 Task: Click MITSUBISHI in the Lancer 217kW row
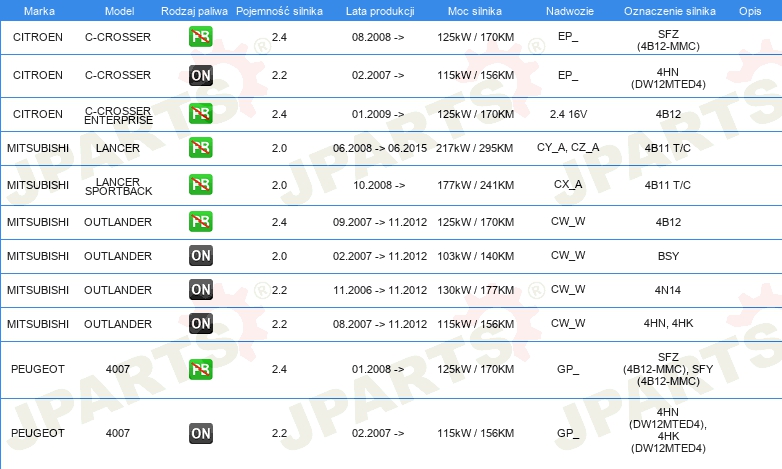(38, 148)
